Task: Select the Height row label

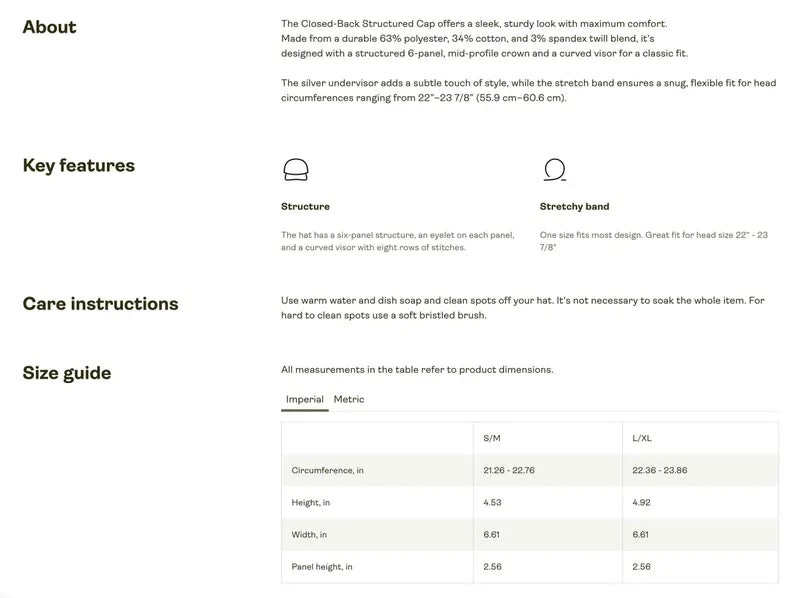Action: 311,502
